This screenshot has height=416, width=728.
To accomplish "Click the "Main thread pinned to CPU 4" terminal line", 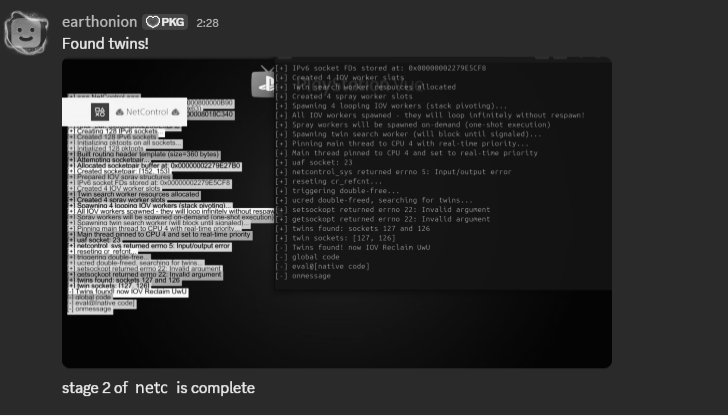I will click(406, 153).
